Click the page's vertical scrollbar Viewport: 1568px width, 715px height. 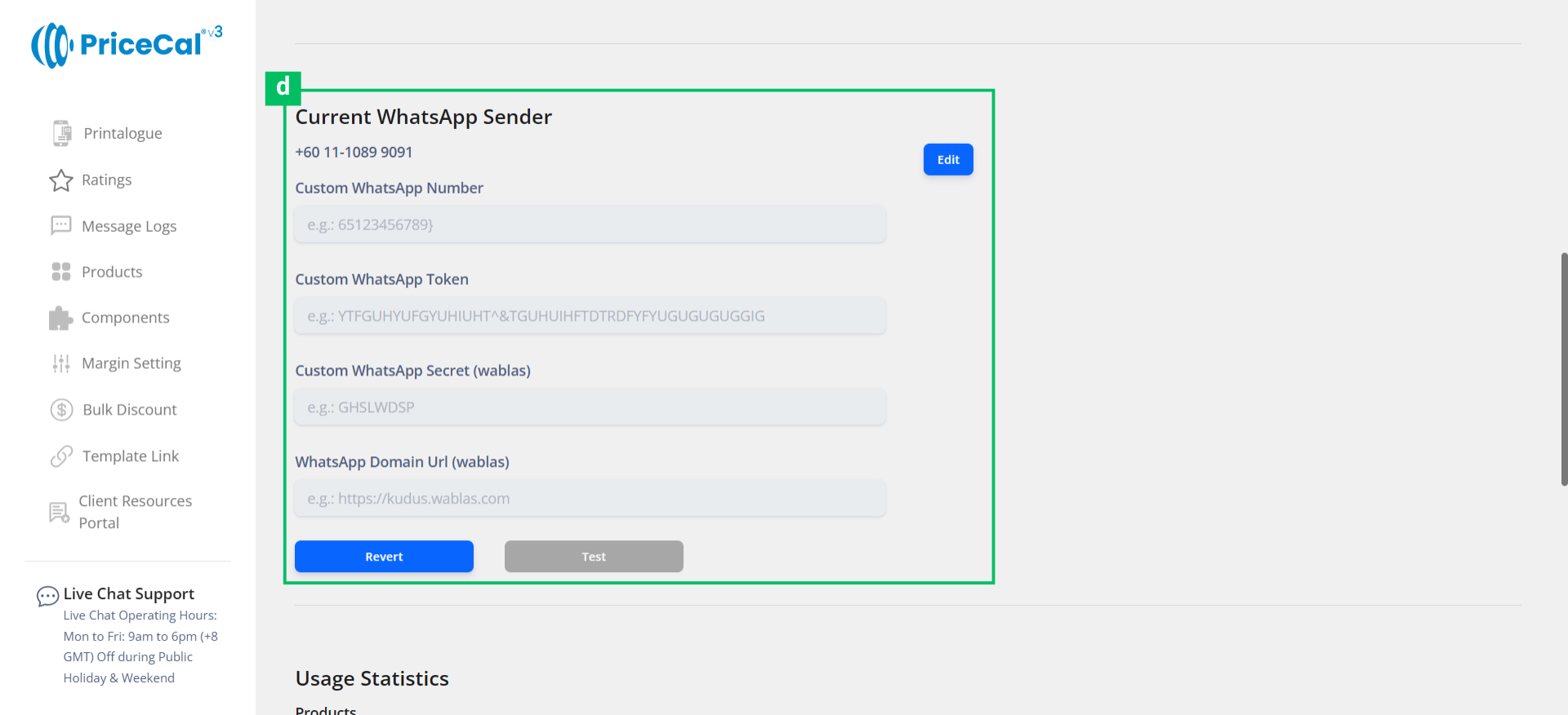[x=1563, y=369]
